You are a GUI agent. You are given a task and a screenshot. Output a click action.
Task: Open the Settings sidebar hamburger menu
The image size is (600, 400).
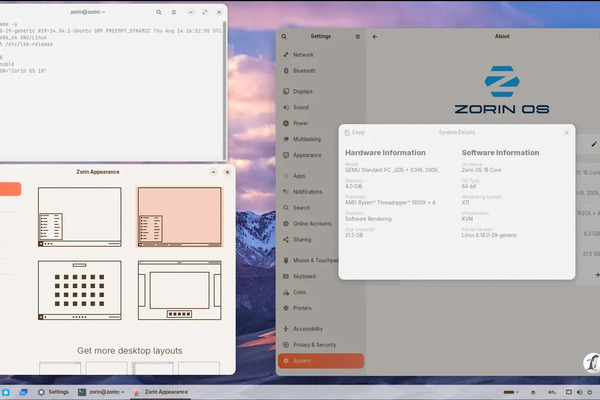(358, 37)
